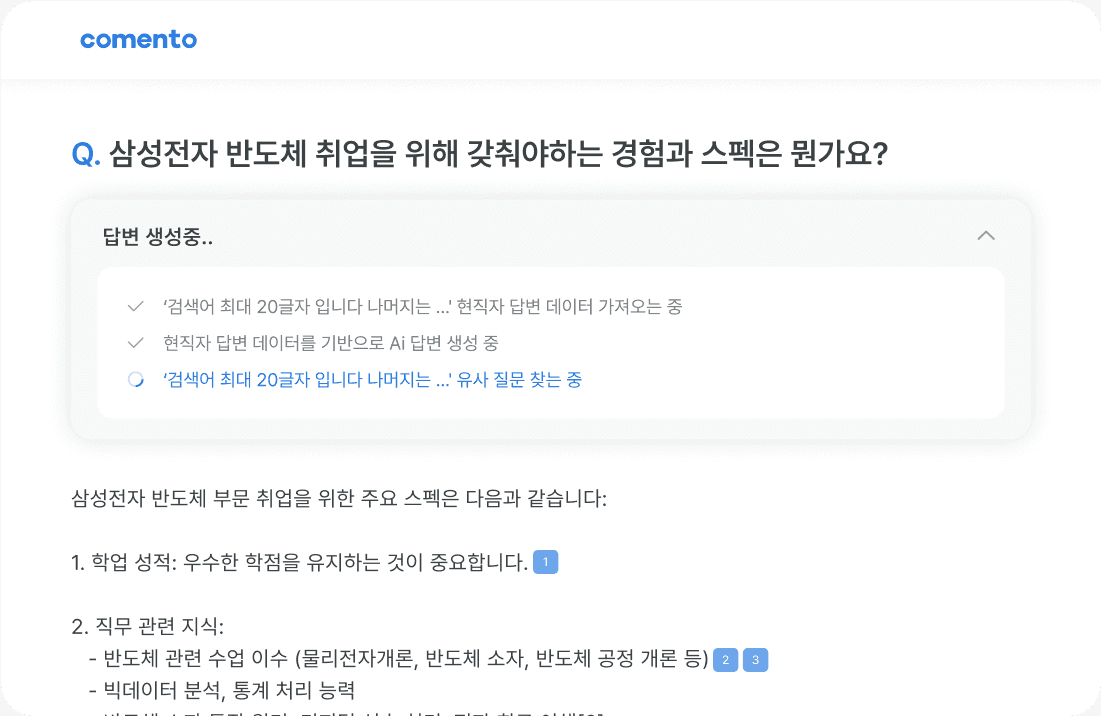Open citation badge 3 reference
Viewport: 1101px width, 716px height.
pos(755,660)
